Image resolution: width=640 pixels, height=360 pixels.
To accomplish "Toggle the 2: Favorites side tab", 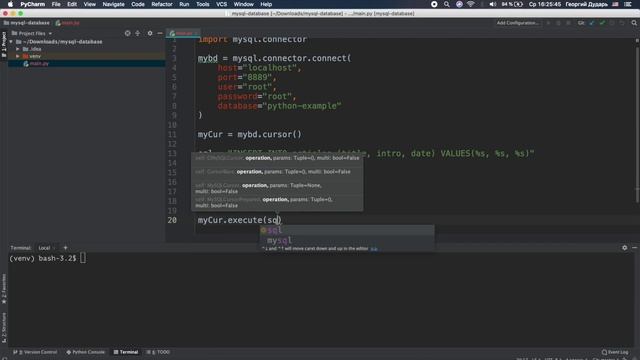I will click(4, 289).
